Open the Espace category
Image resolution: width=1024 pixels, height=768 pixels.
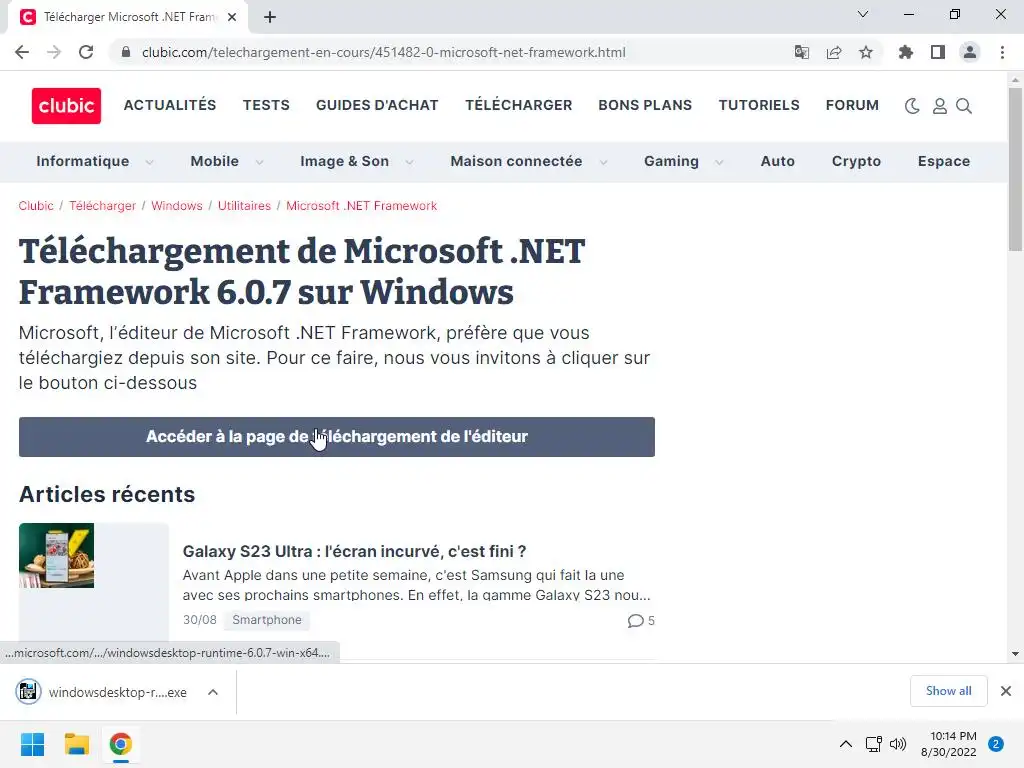pos(944,161)
